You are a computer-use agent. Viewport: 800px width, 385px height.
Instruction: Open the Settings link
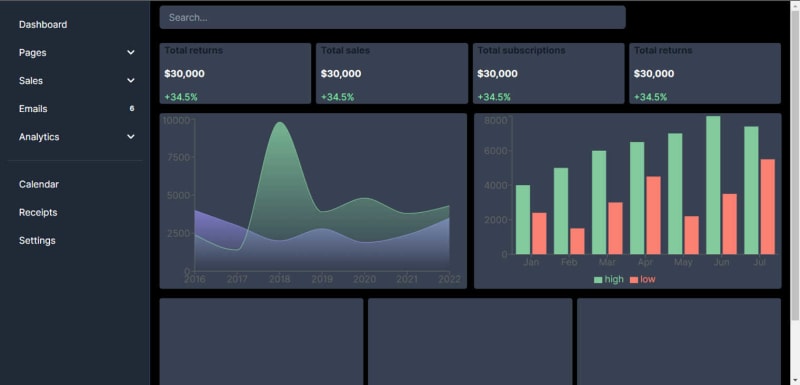(x=37, y=240)
